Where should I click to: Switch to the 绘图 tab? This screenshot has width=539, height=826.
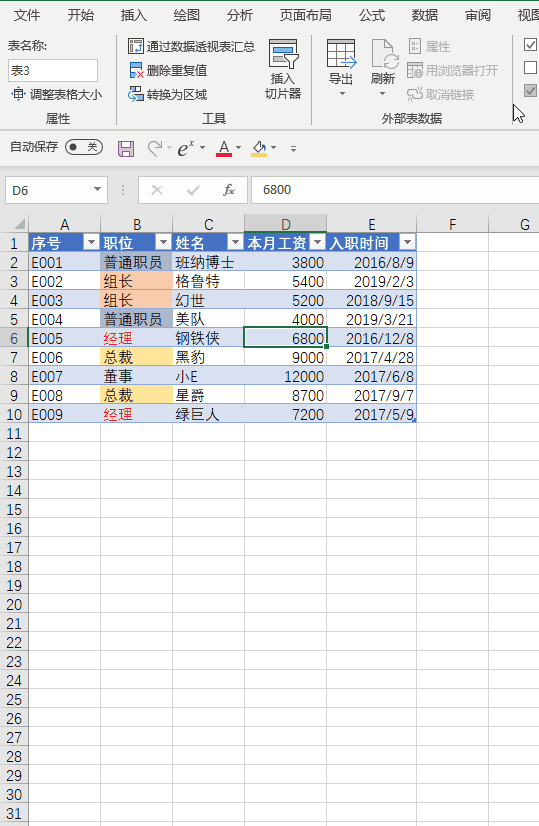point(187,15)
